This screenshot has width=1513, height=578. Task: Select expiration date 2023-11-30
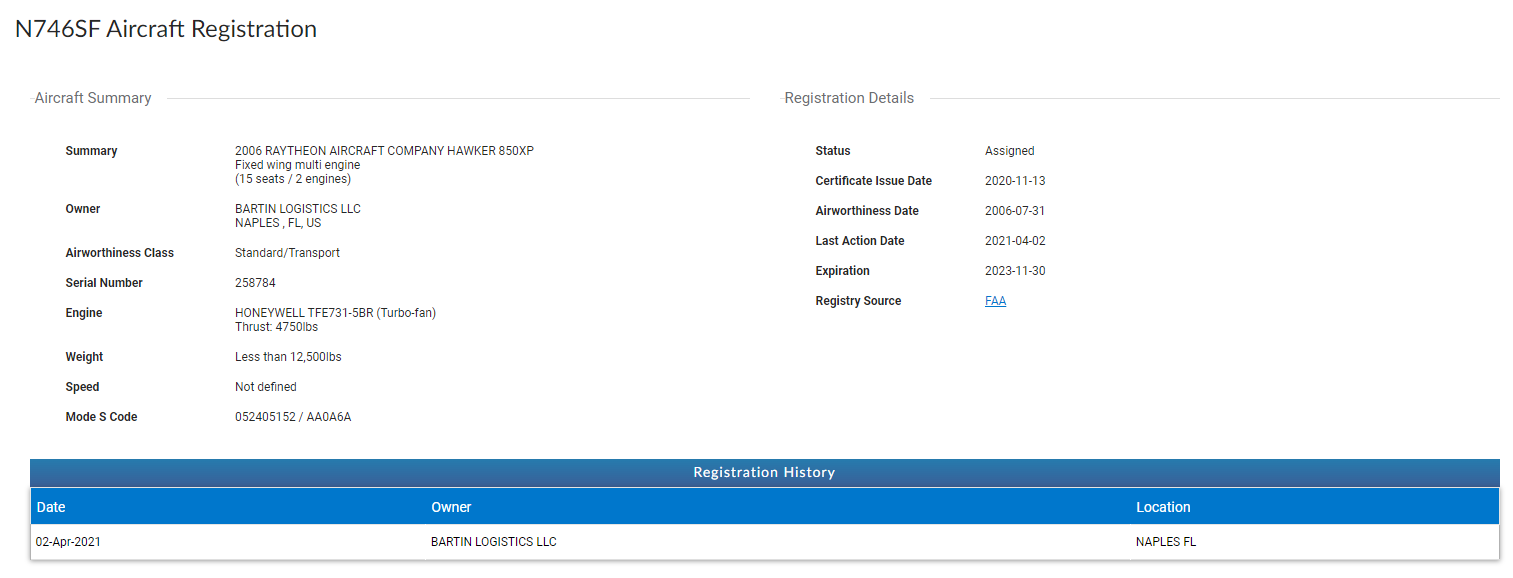point(1015,271)
